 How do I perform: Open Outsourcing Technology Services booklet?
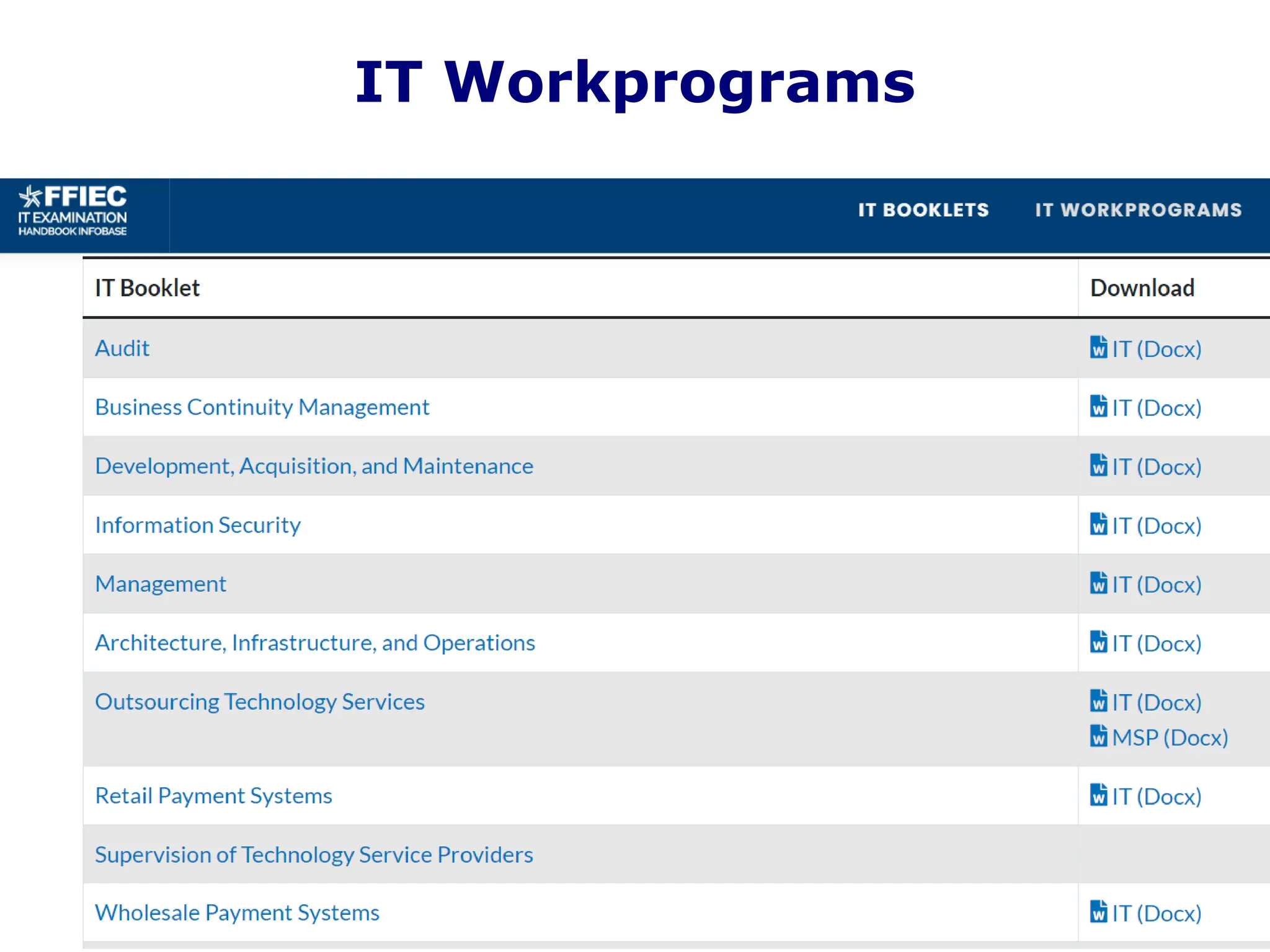point(259,702)
